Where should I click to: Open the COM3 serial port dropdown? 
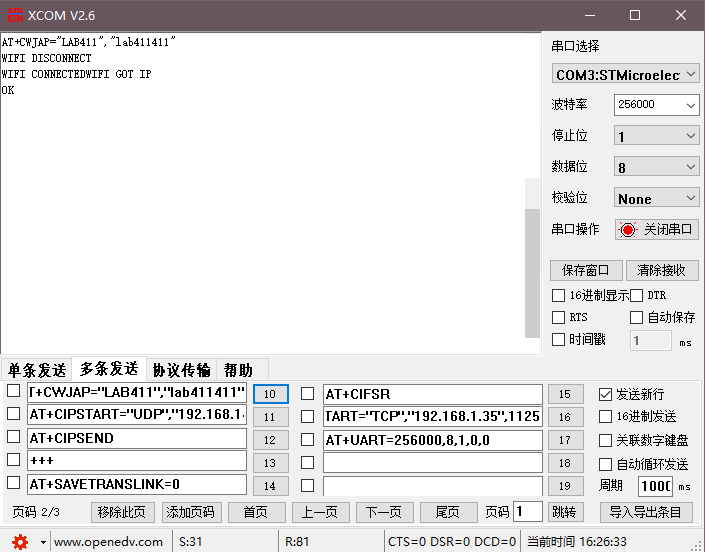pyautogui.click(x=625, y=74)
